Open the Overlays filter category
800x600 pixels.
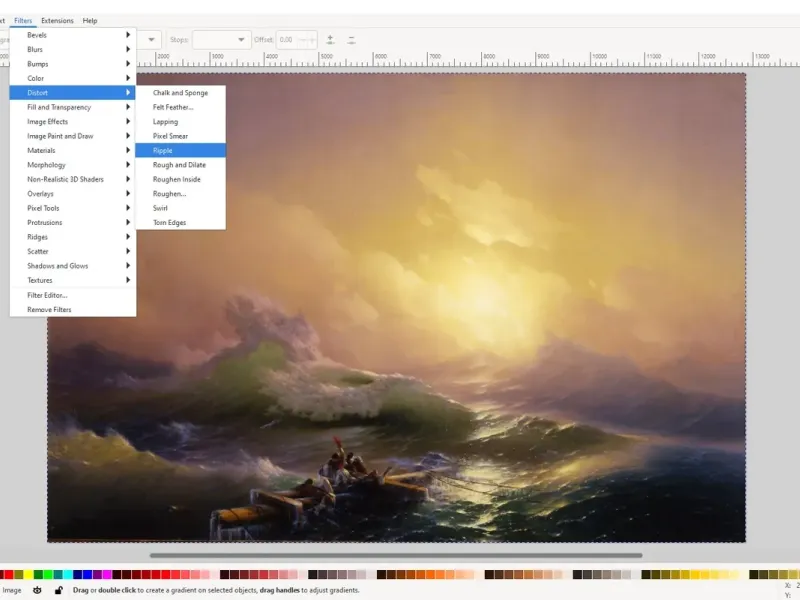coord(73,194)
